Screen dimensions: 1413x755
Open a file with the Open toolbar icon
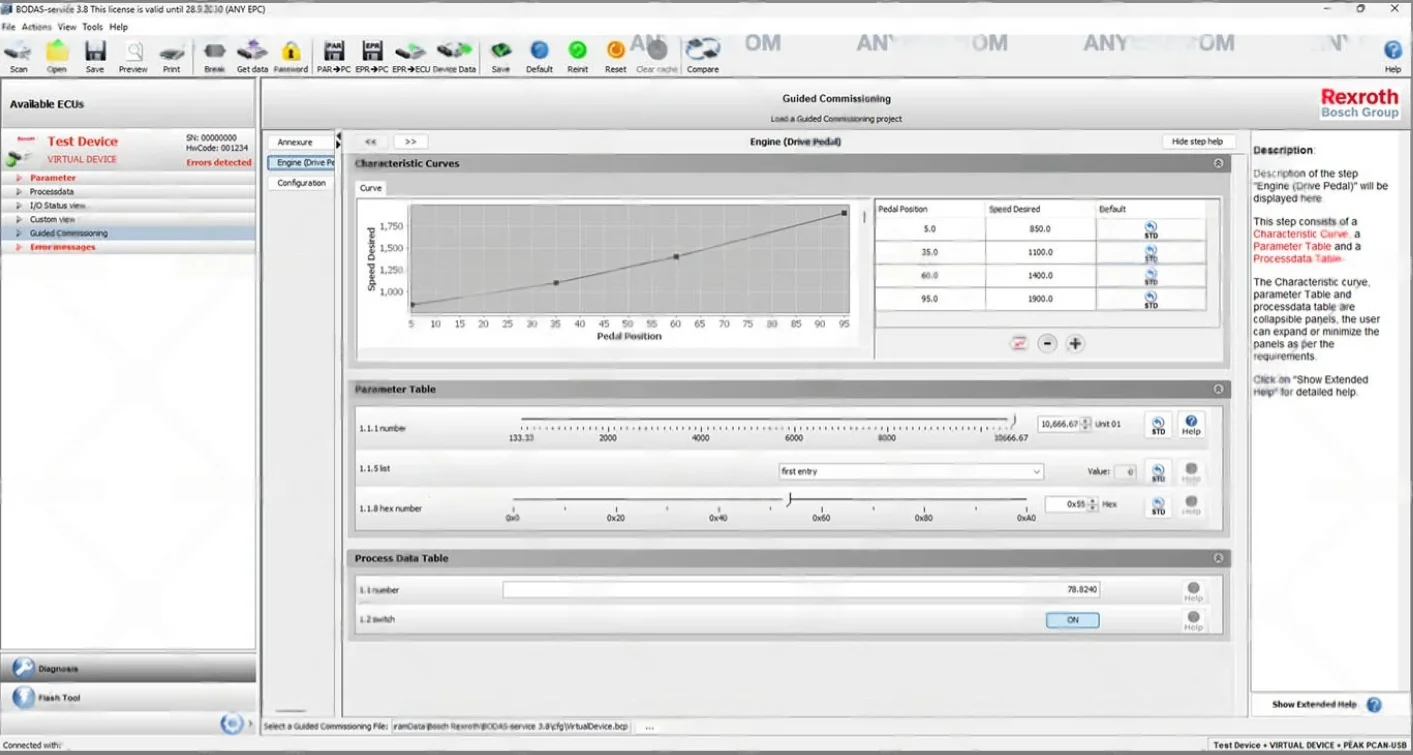tap(57, 56)
